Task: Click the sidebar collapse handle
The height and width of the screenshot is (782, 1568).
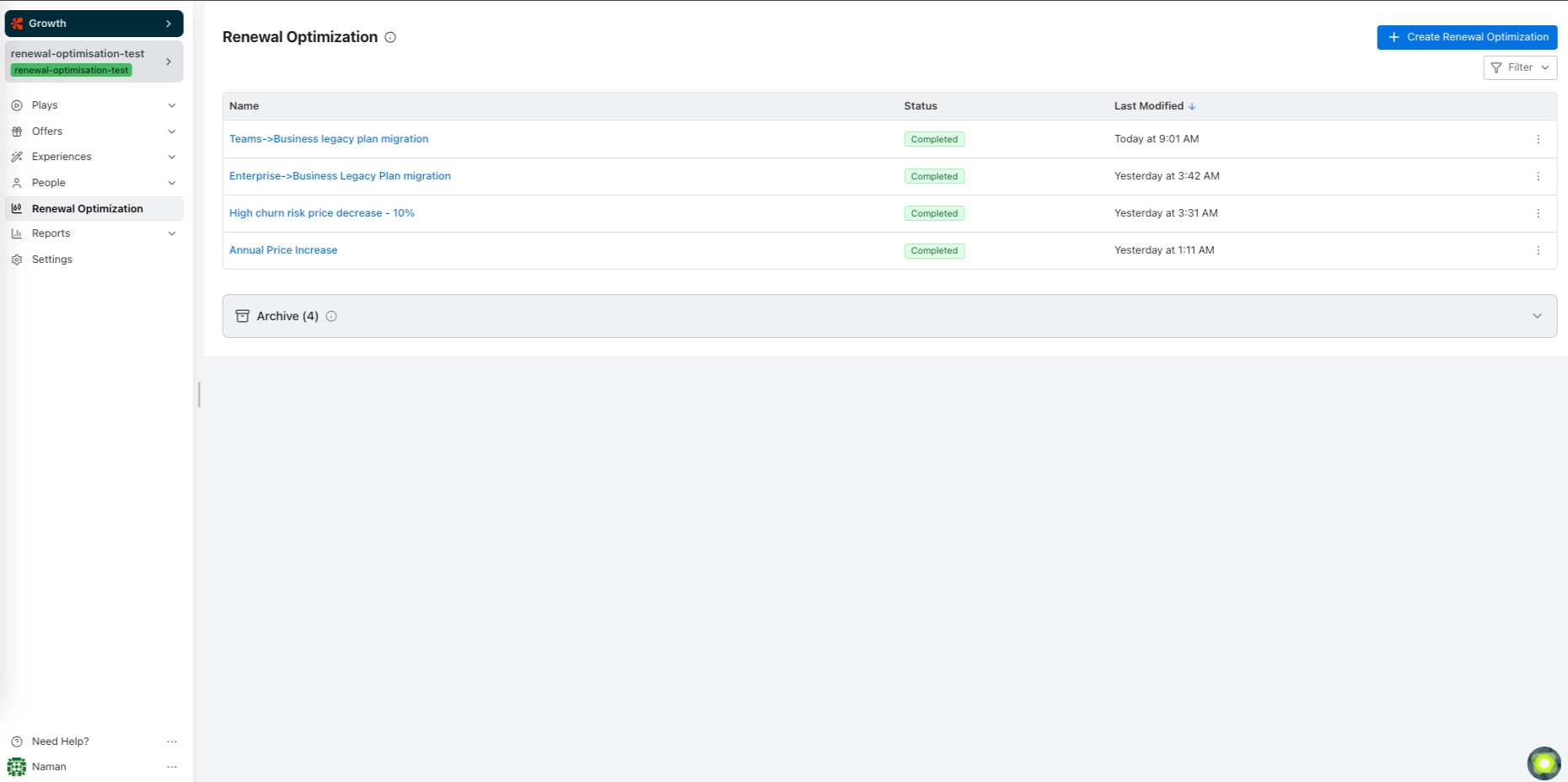Action: pyautogui.click(x=199, y=394)
